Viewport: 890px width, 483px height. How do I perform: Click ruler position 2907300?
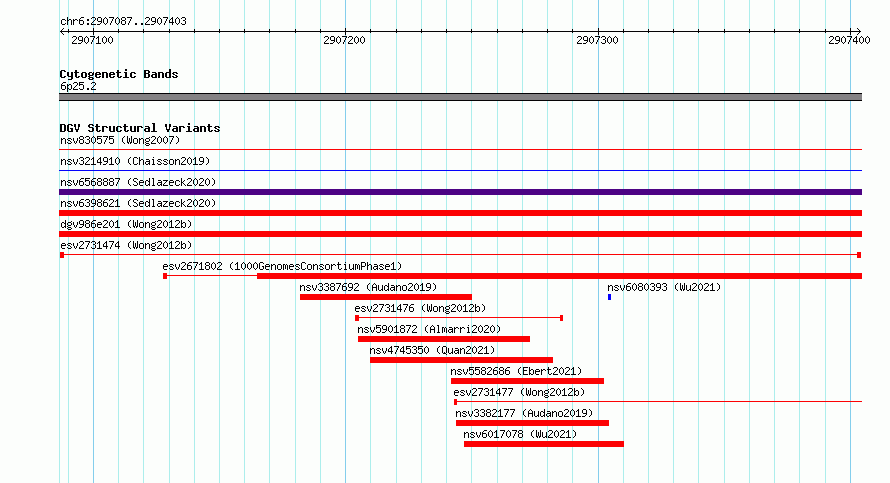pyautogui.click(x=597, y=40)
